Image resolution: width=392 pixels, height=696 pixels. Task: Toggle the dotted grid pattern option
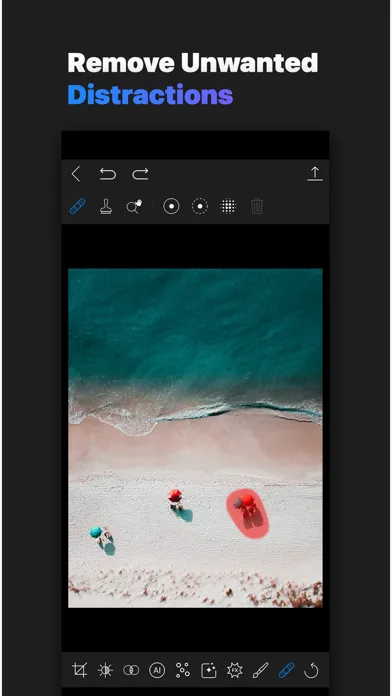[x=228, y=206]
